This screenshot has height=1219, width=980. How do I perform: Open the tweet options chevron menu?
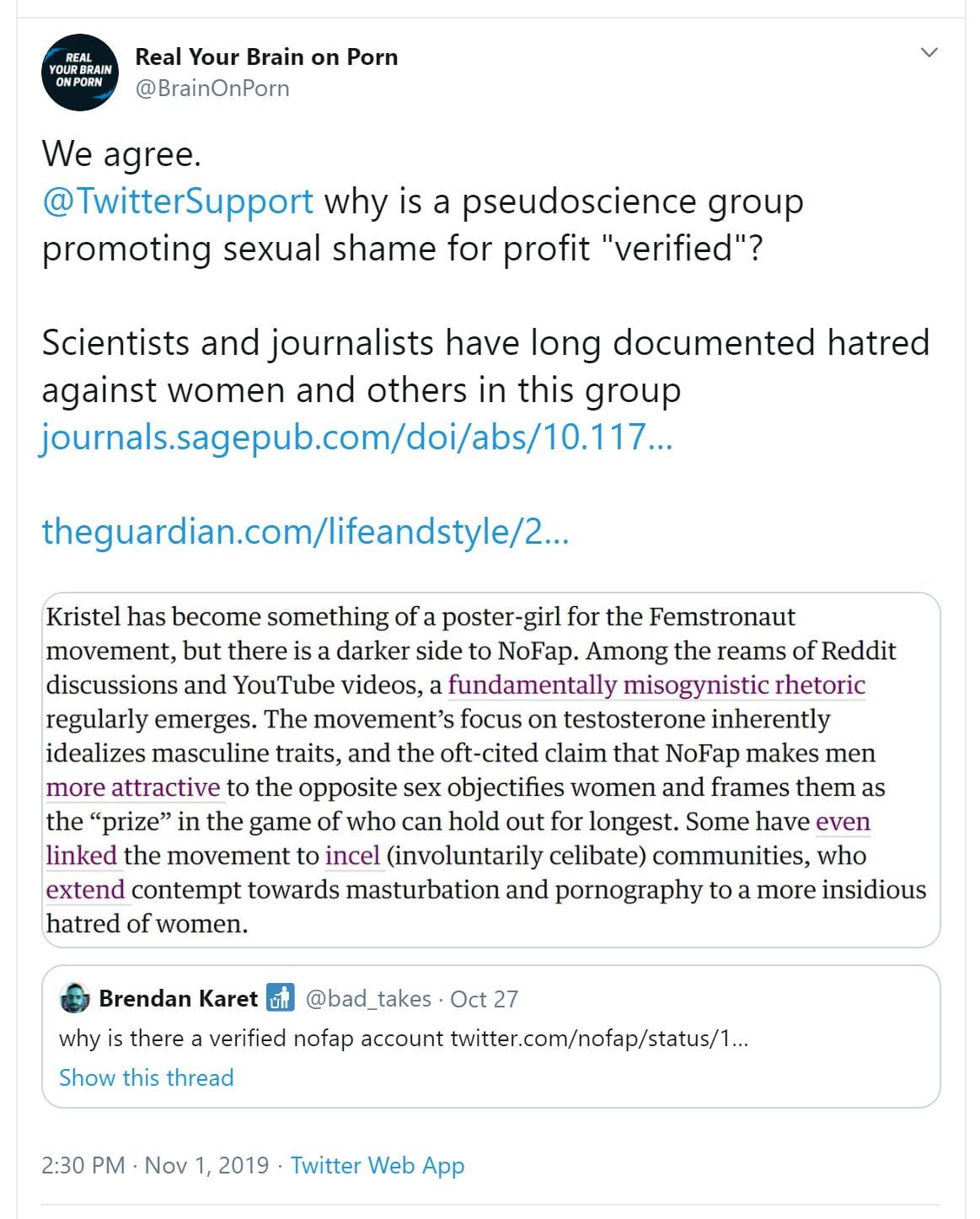click(929, 52)
